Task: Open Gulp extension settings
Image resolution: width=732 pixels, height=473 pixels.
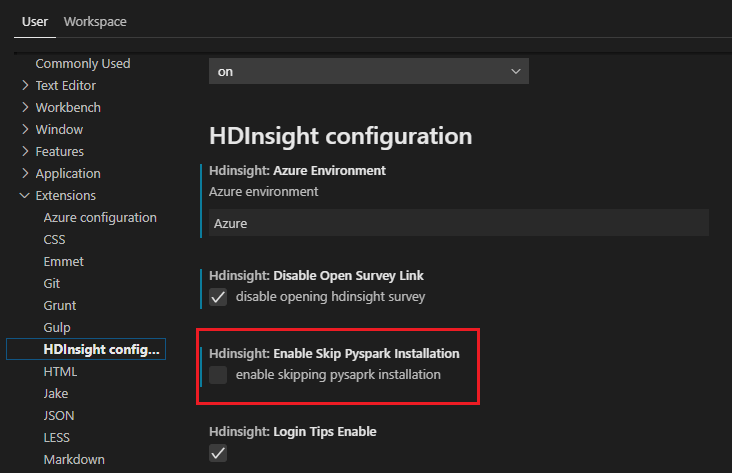Action: [57, 328]
